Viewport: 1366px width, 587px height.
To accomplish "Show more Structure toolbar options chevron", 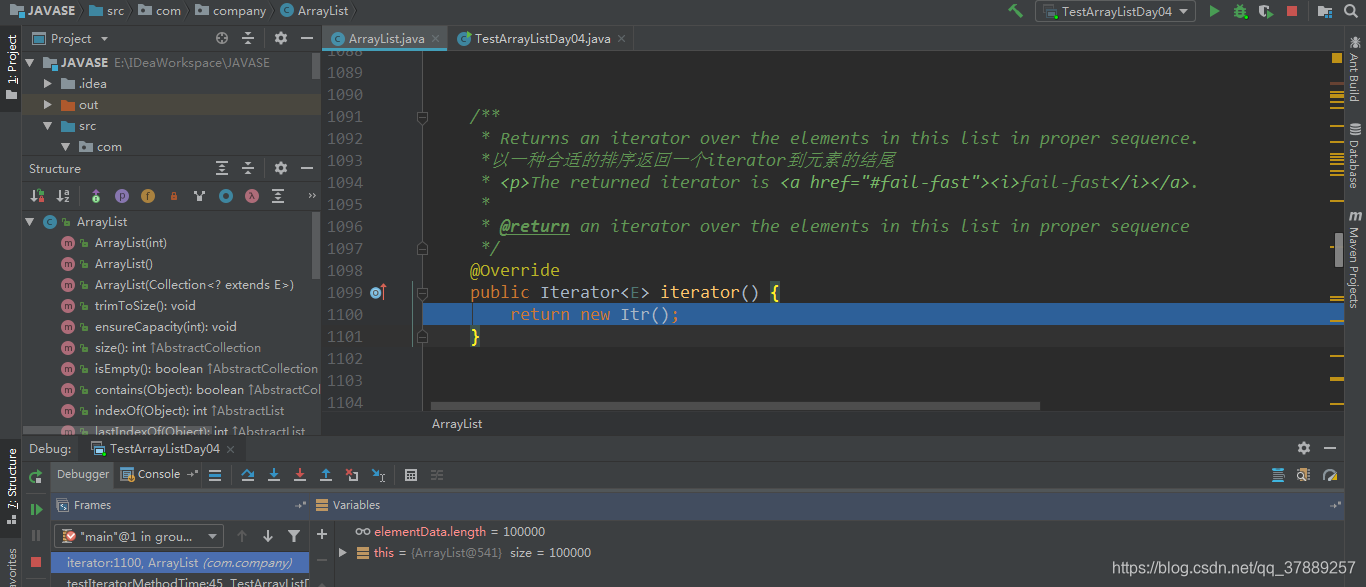I will (311, 196).
